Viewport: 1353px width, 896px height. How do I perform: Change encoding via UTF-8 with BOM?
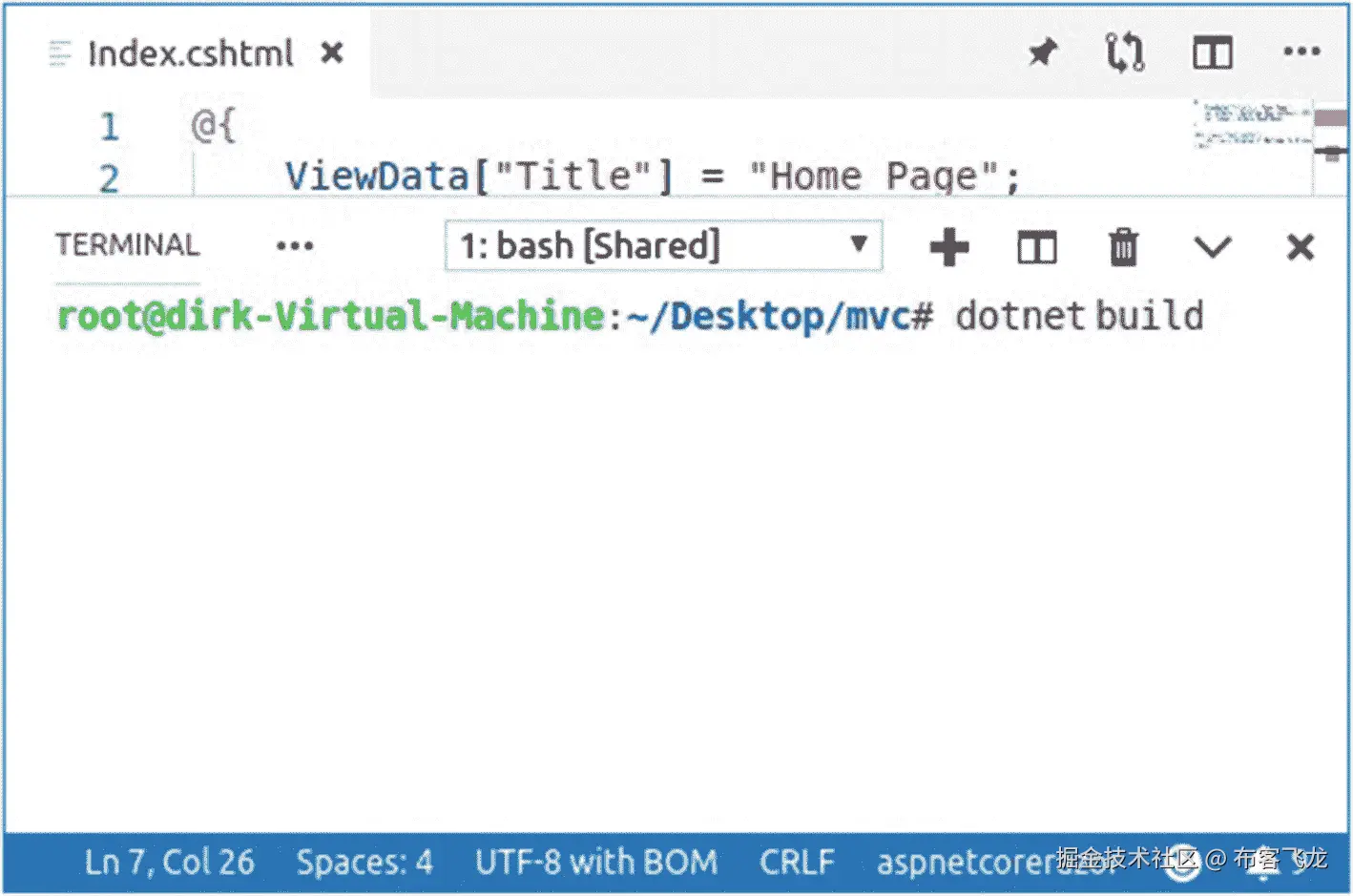596,862
